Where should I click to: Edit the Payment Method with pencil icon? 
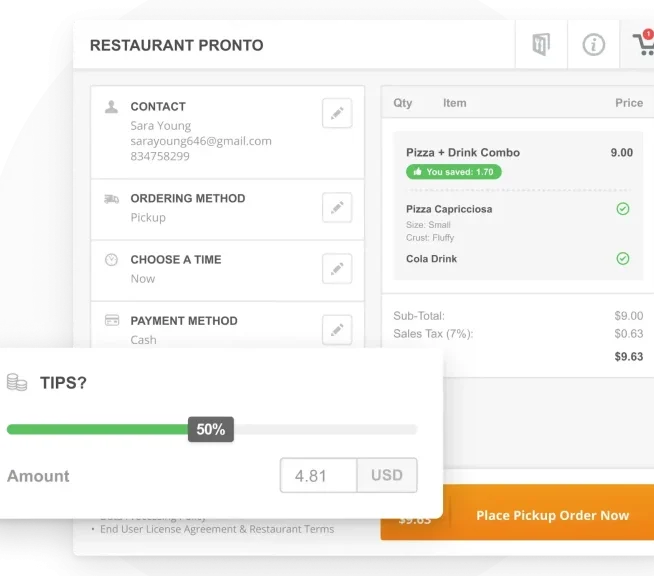pyautogui.click(x=337, y=330)
